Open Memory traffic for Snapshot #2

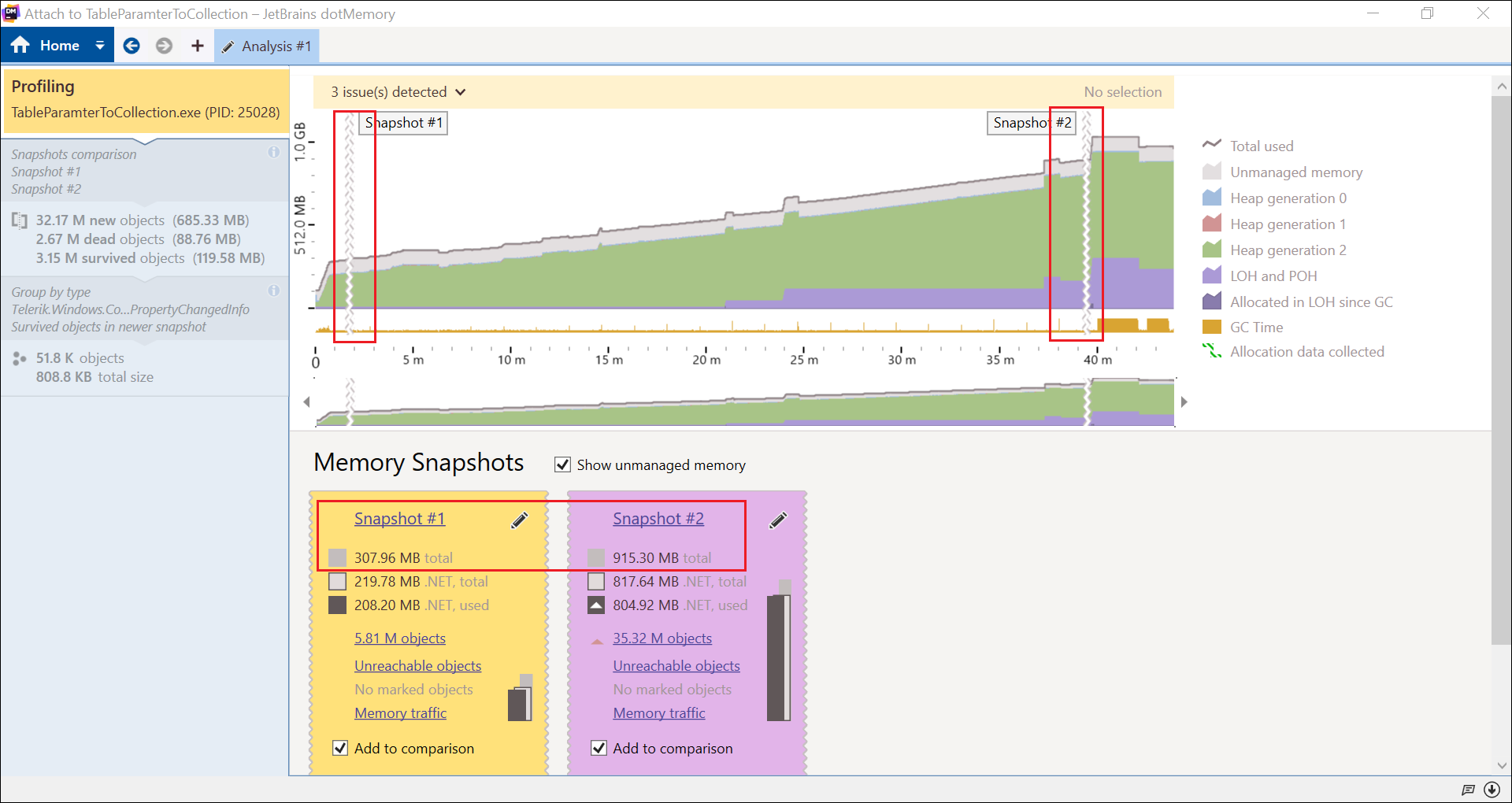tap(659, 713)
